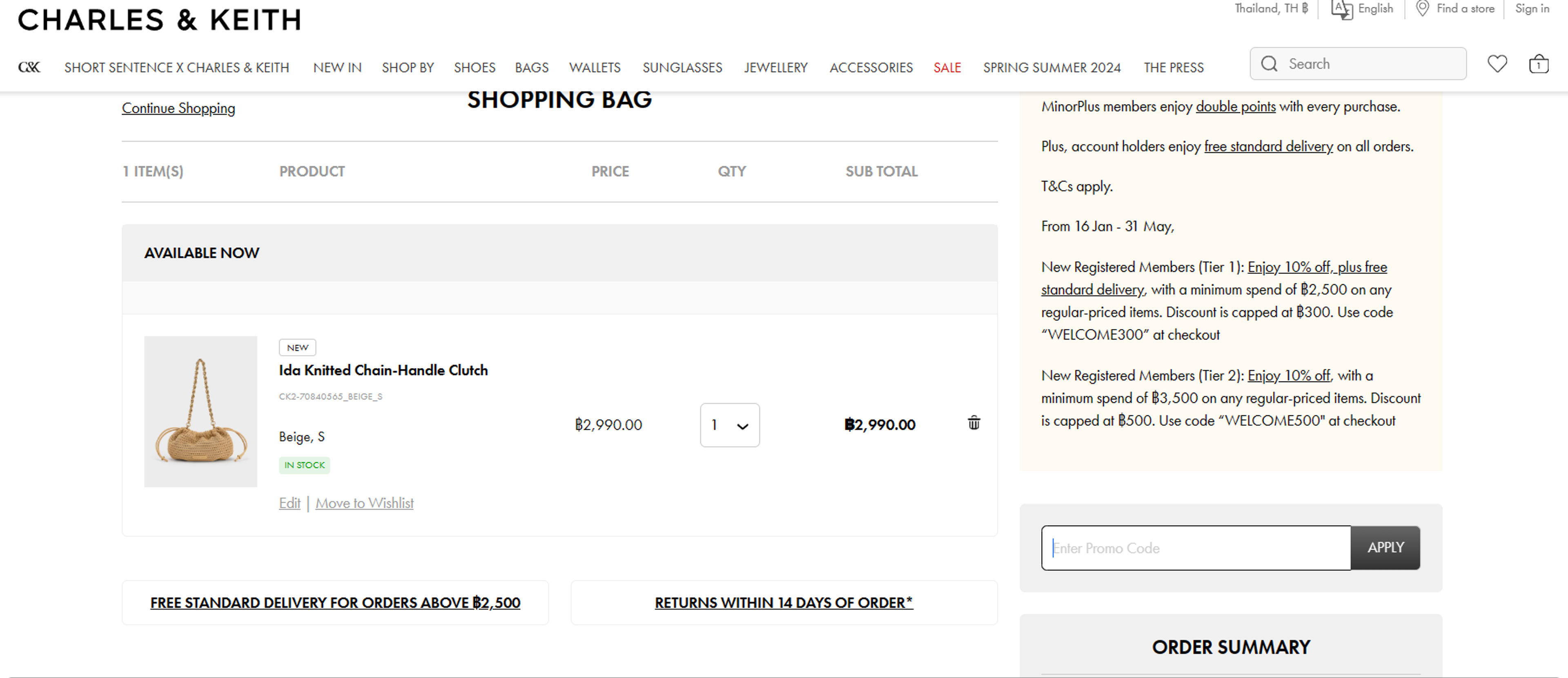
Task: Remove item with the trash icon
Action: [973, 423]
